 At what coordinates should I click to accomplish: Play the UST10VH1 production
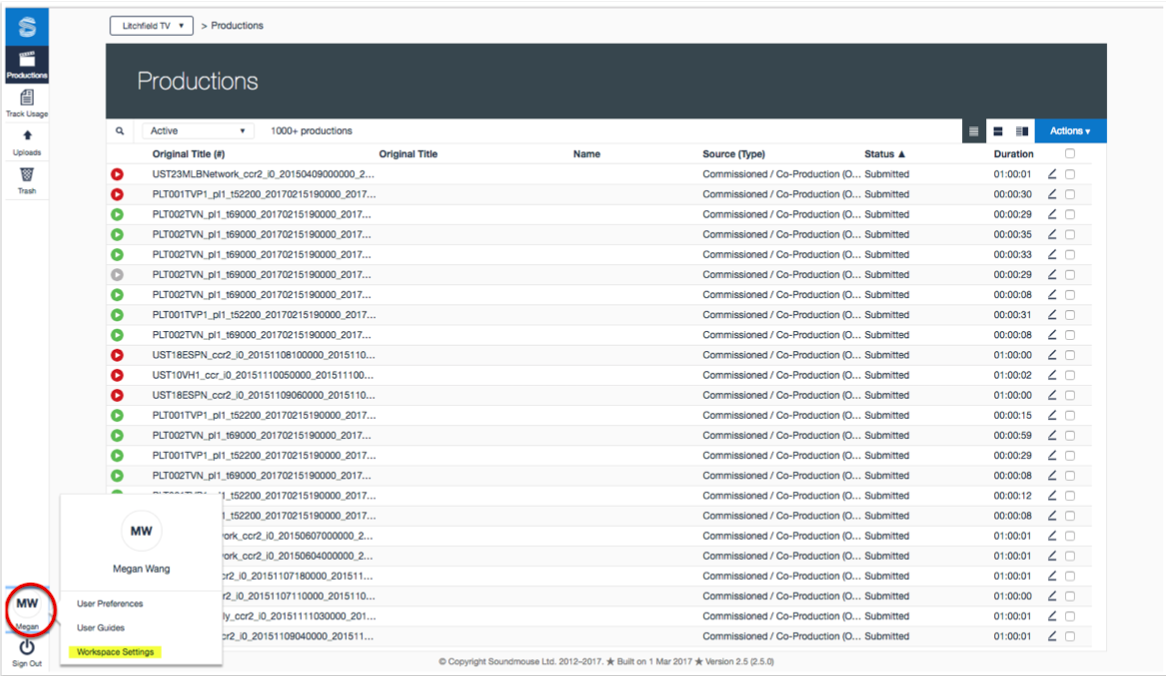[117, 375]
